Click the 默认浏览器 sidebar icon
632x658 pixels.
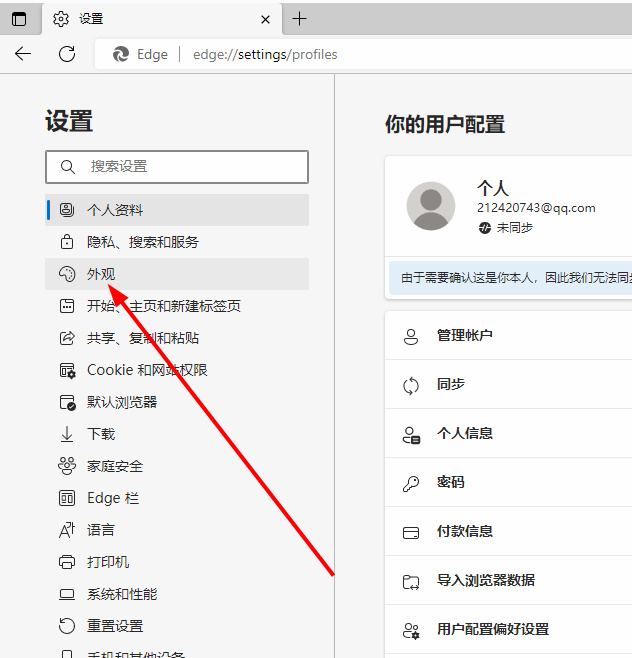coord(67,402)
